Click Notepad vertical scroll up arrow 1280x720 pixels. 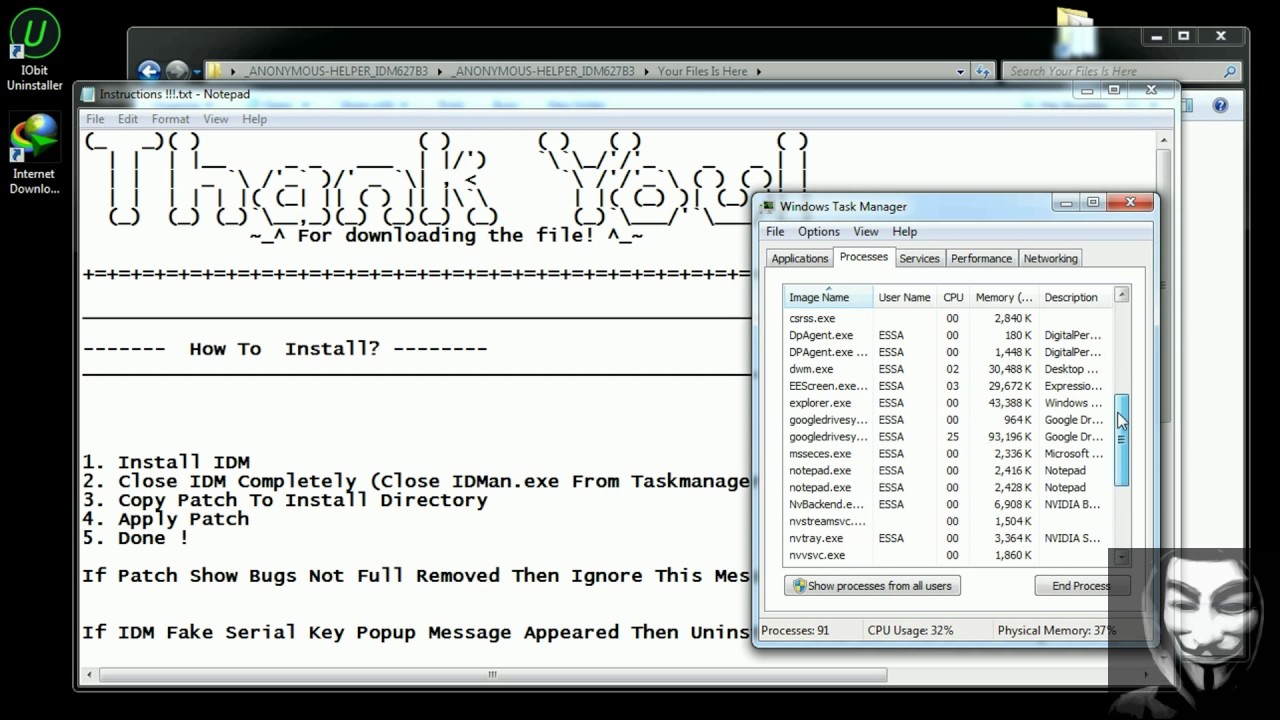pos(1163,141)
